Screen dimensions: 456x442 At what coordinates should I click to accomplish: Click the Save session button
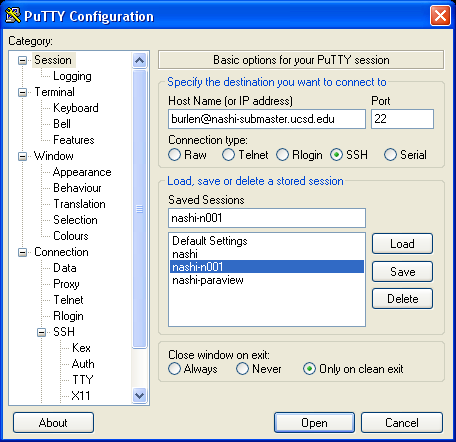point(402,271)
